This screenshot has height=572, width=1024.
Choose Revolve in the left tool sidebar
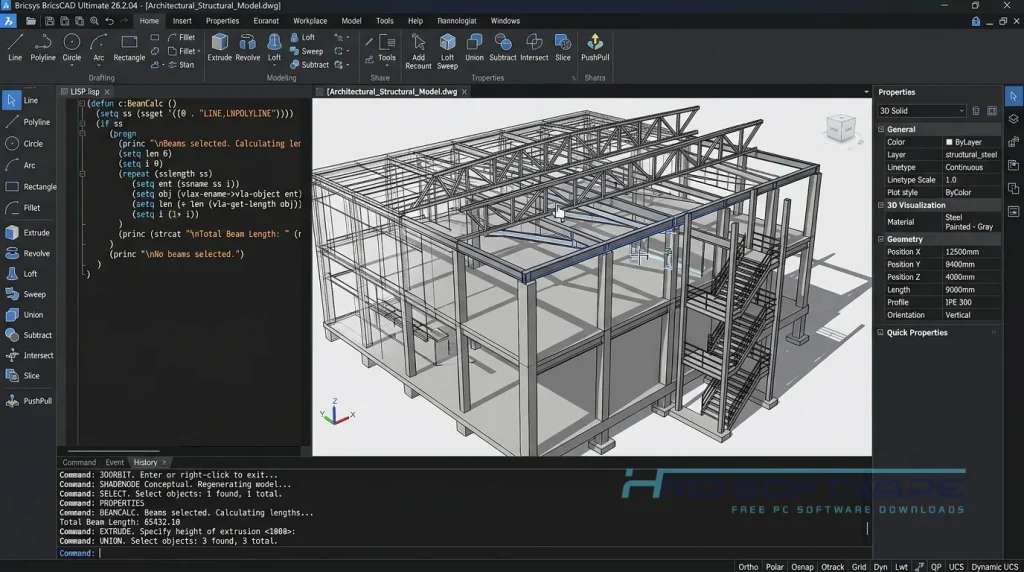[28, 253]
